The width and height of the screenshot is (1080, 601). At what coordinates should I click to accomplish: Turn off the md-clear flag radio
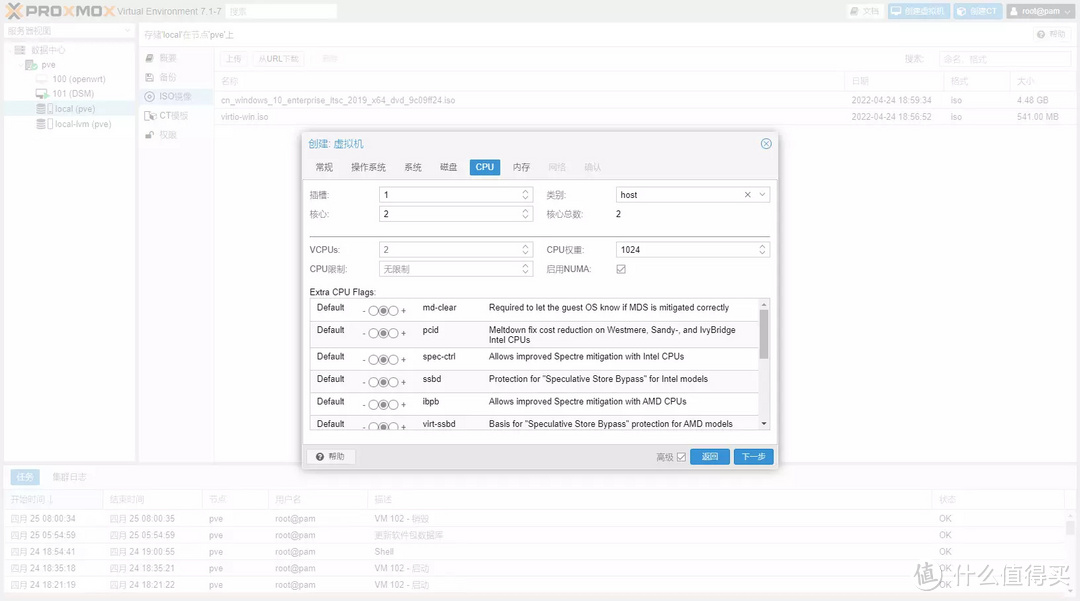click(373, 310)
